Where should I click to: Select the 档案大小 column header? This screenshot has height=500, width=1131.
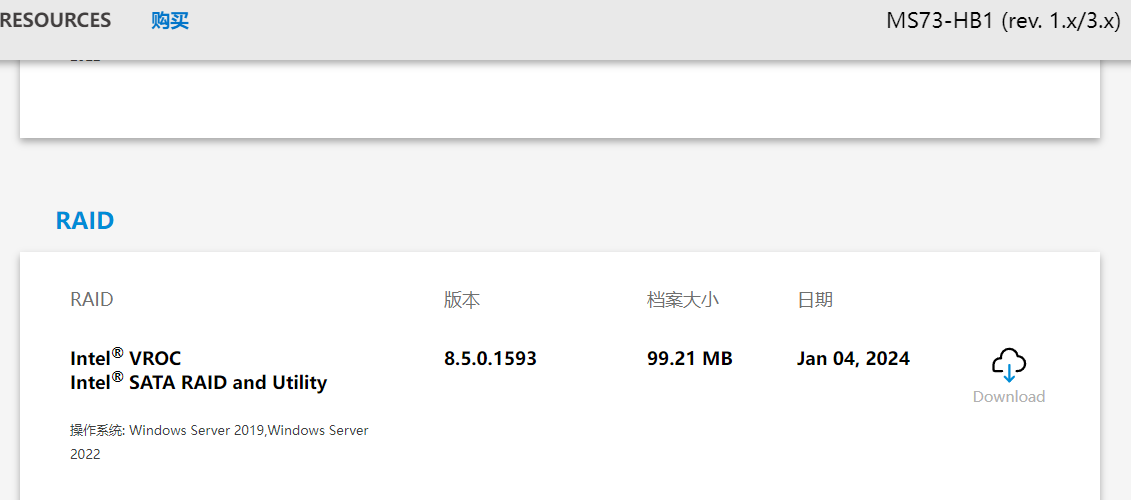(682, 299)
